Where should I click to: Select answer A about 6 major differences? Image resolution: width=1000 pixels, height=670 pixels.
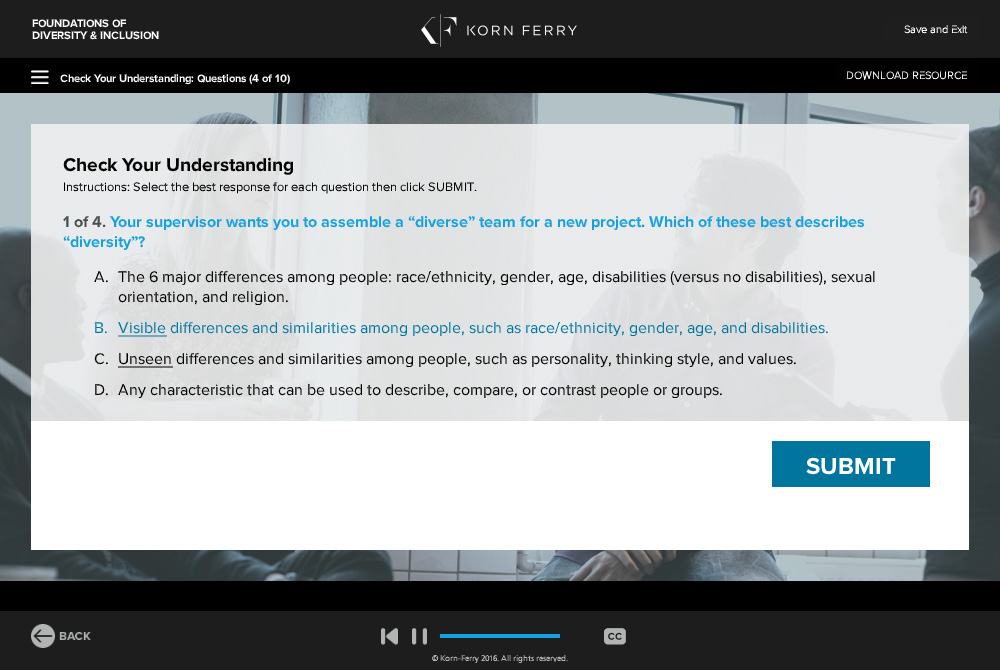[496, 287]
